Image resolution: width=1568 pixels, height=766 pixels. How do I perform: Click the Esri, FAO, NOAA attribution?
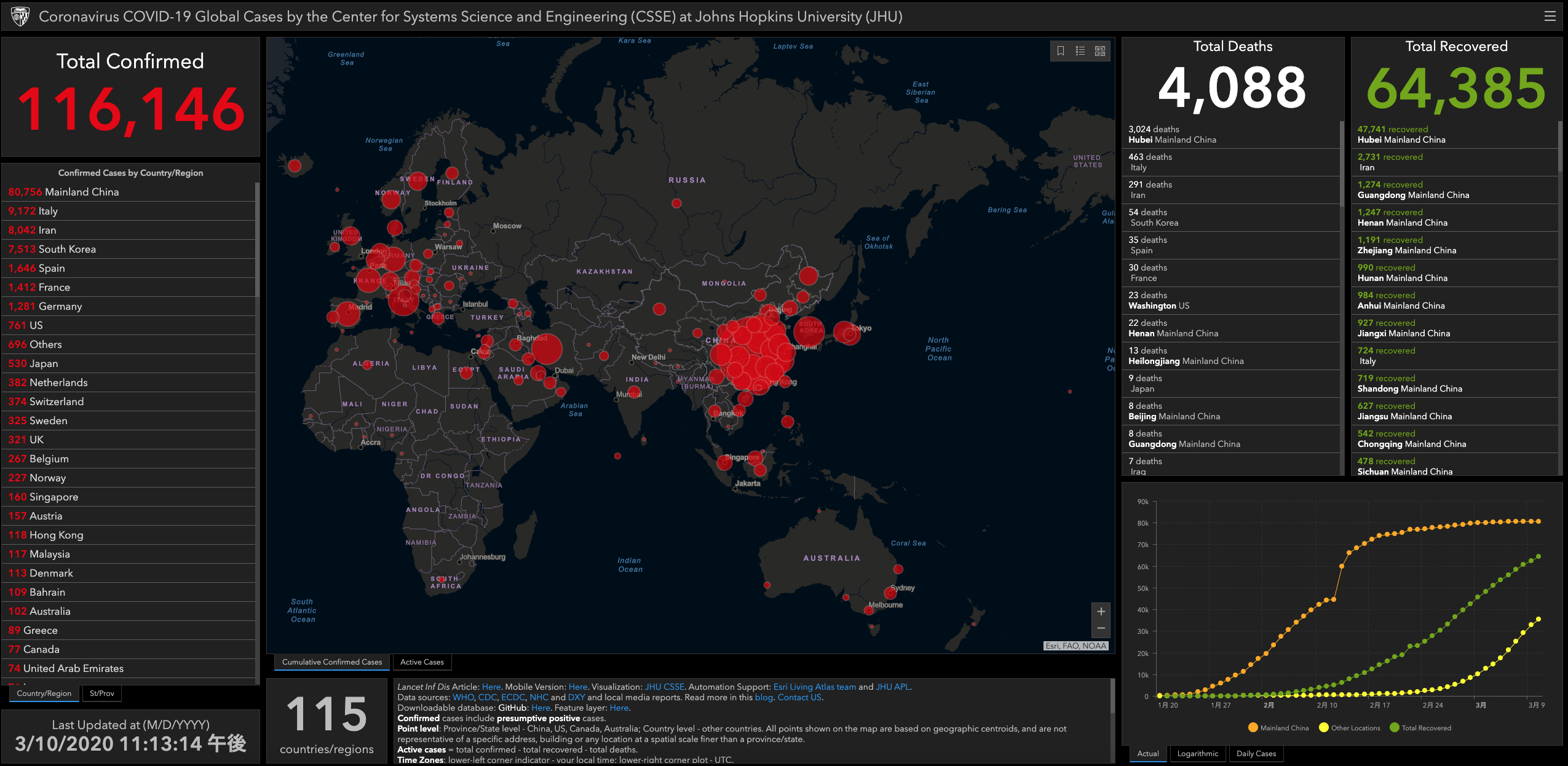pyautogui.click(x=1076, y=646)
